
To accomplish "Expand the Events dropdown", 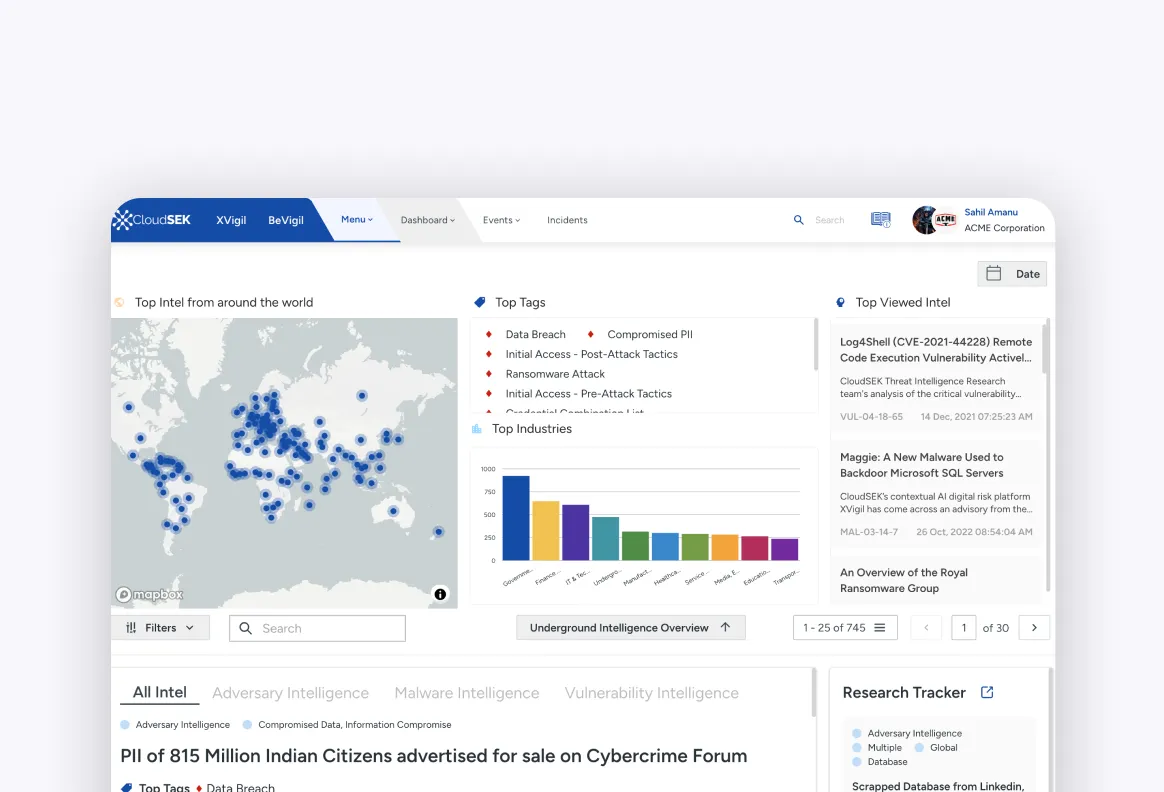I will click(x=501, y=220).
